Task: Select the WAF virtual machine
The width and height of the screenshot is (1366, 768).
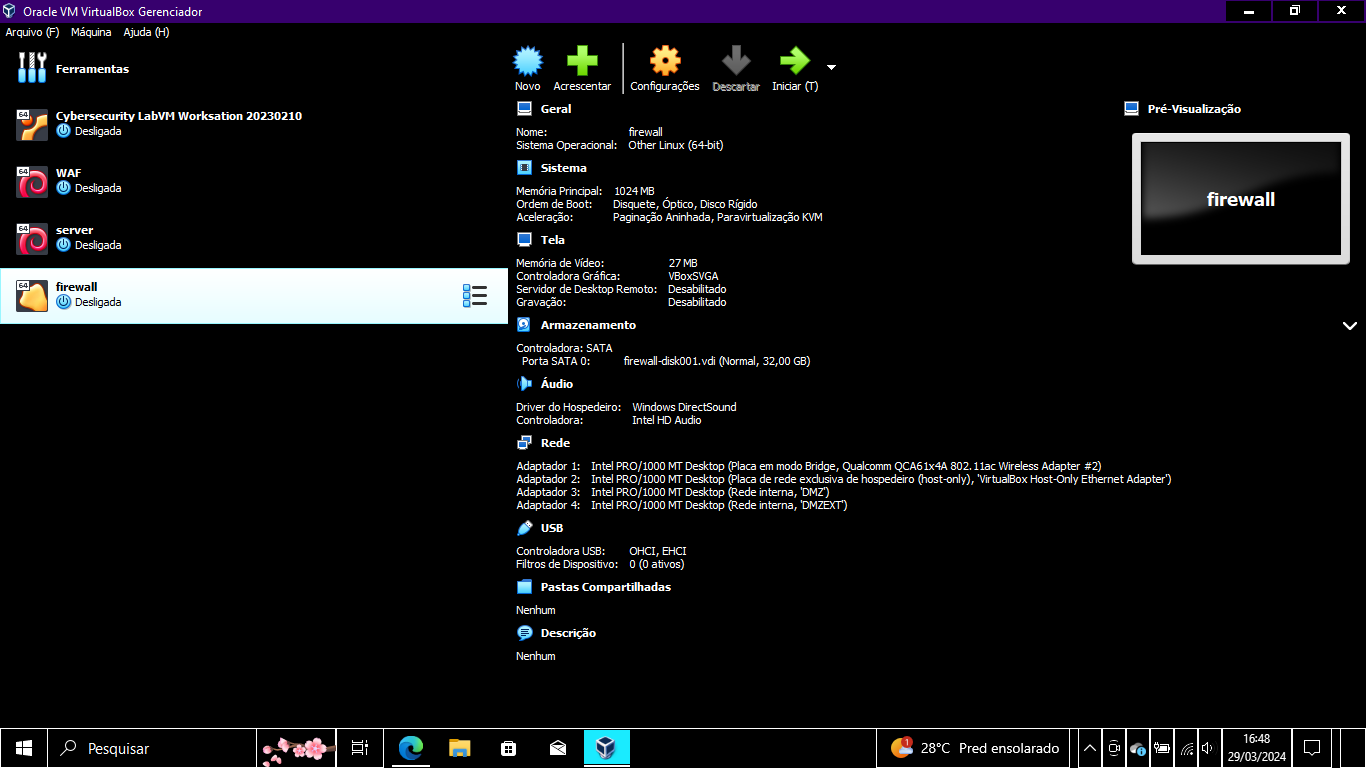Action: [254, 181]
